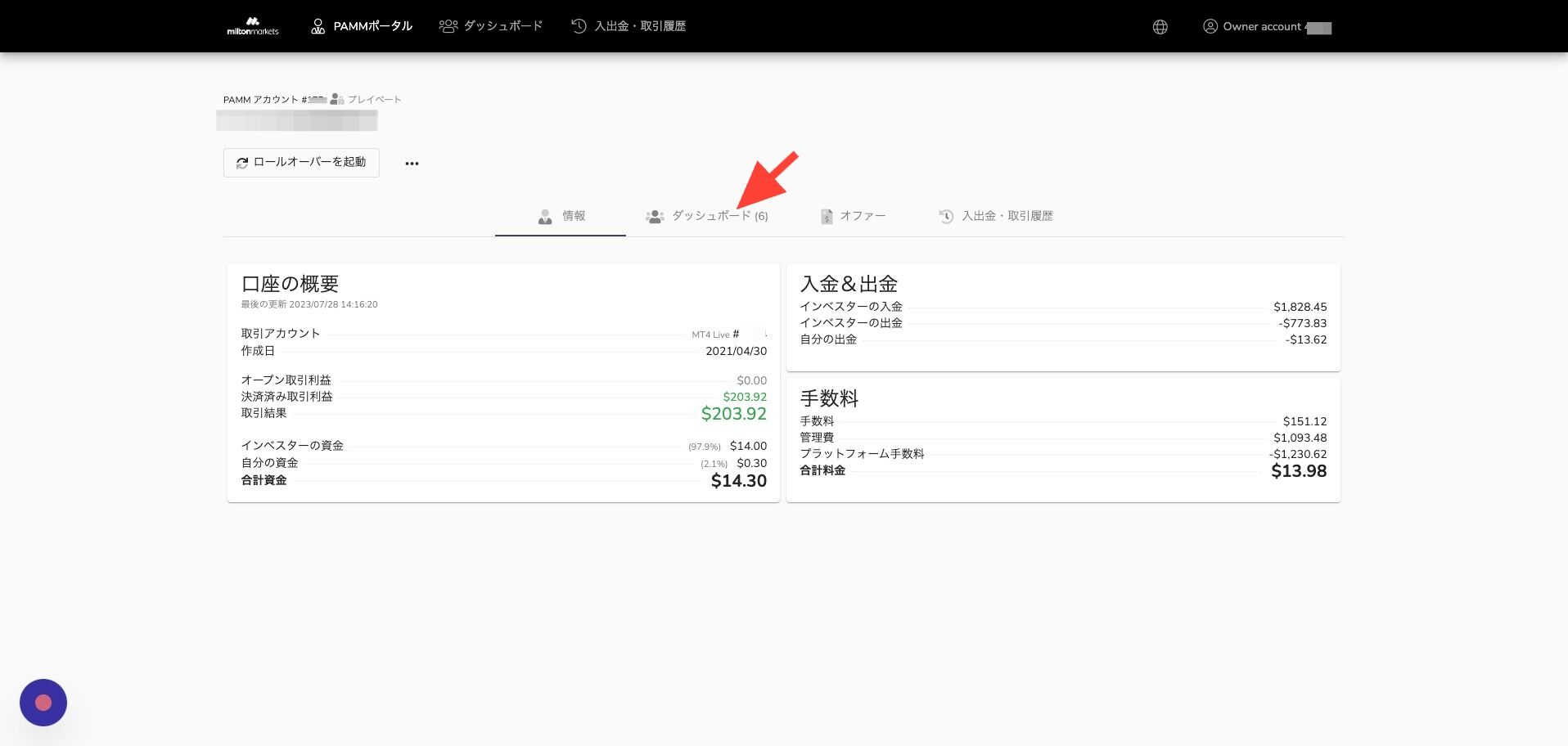Click the プラットフォーム手数料 value -$1,230.62

point(1298,454)
